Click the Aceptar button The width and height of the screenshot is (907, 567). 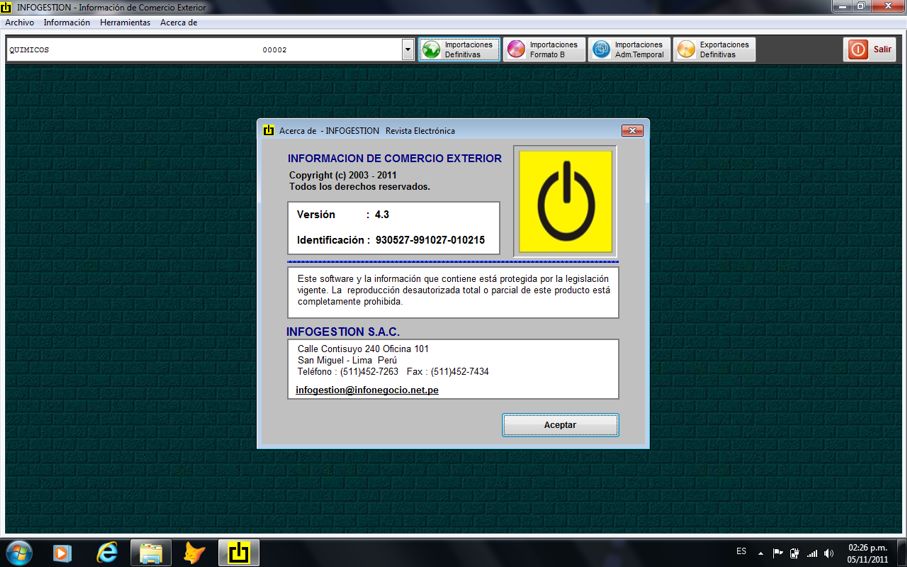pos(560,425)
